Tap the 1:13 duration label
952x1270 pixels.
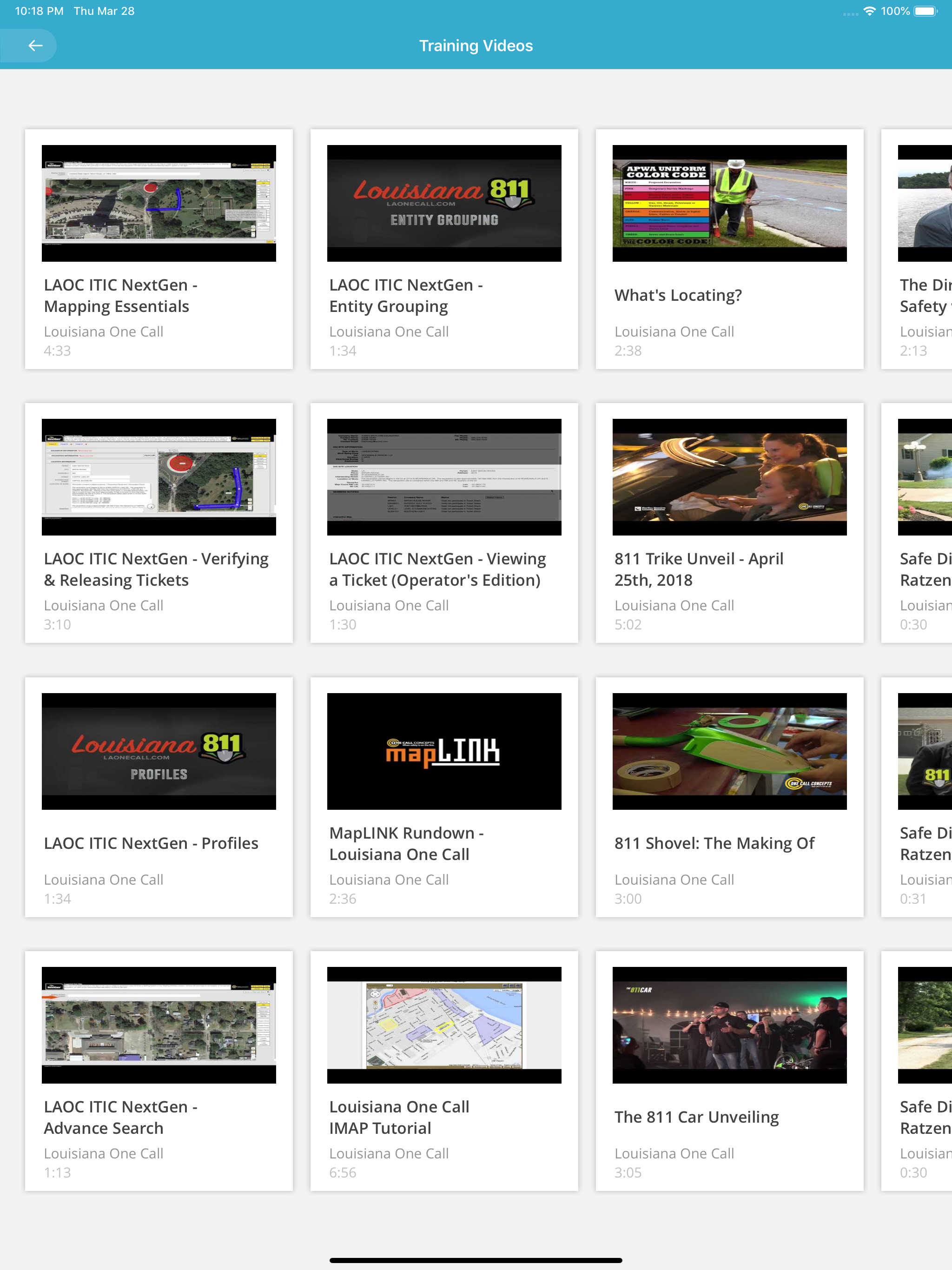[x=58, y=1172]
